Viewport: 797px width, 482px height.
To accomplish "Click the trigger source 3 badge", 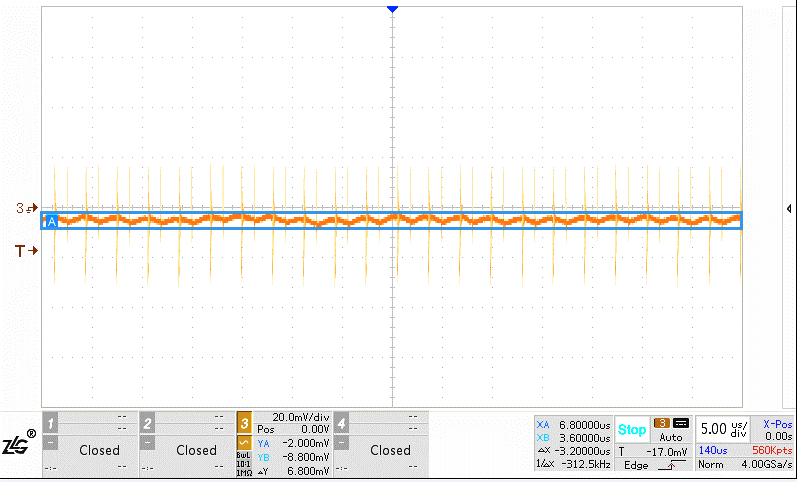I will click(x=662, y=423).
